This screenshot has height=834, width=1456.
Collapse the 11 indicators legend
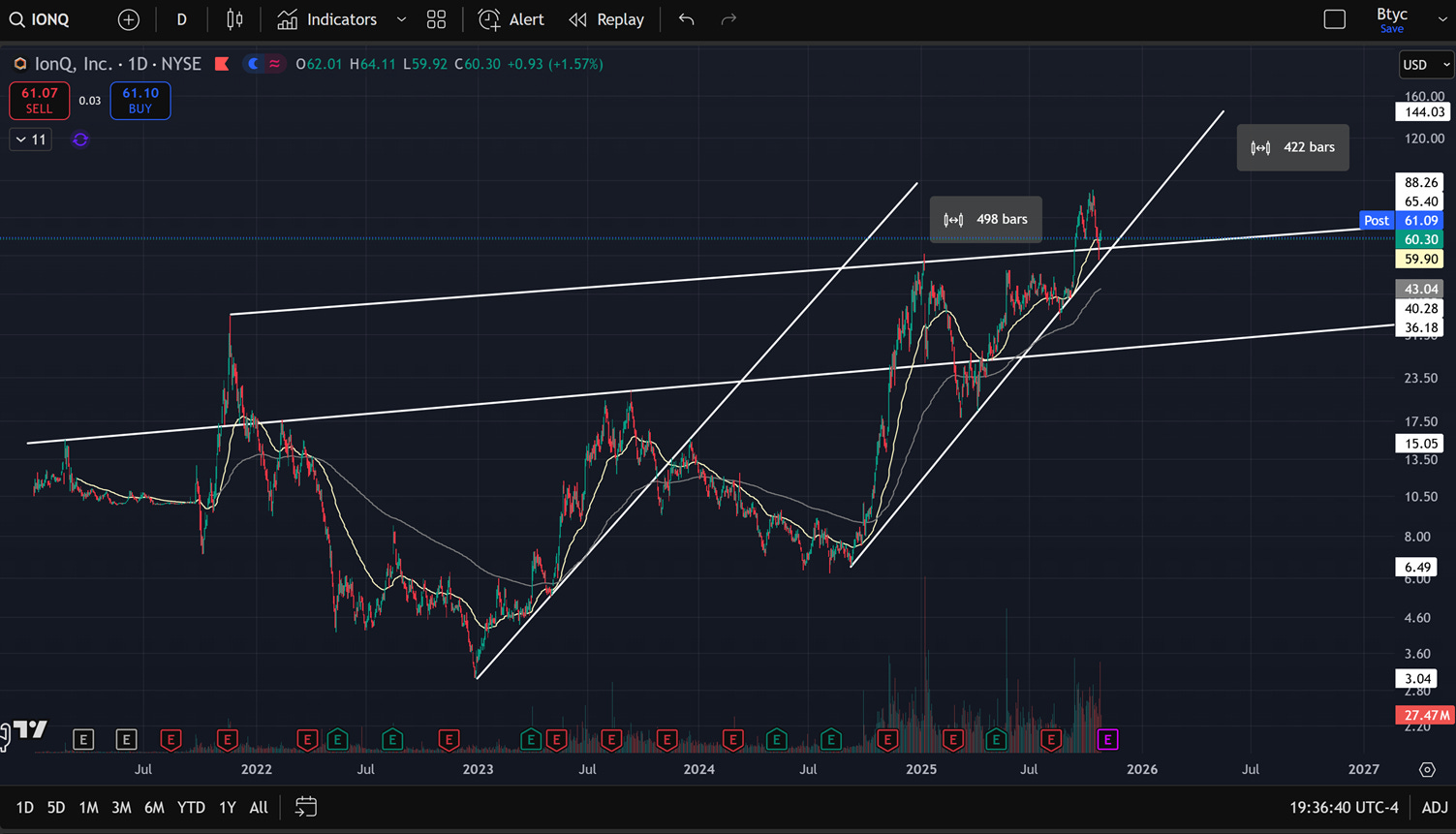tap(30, 139)
